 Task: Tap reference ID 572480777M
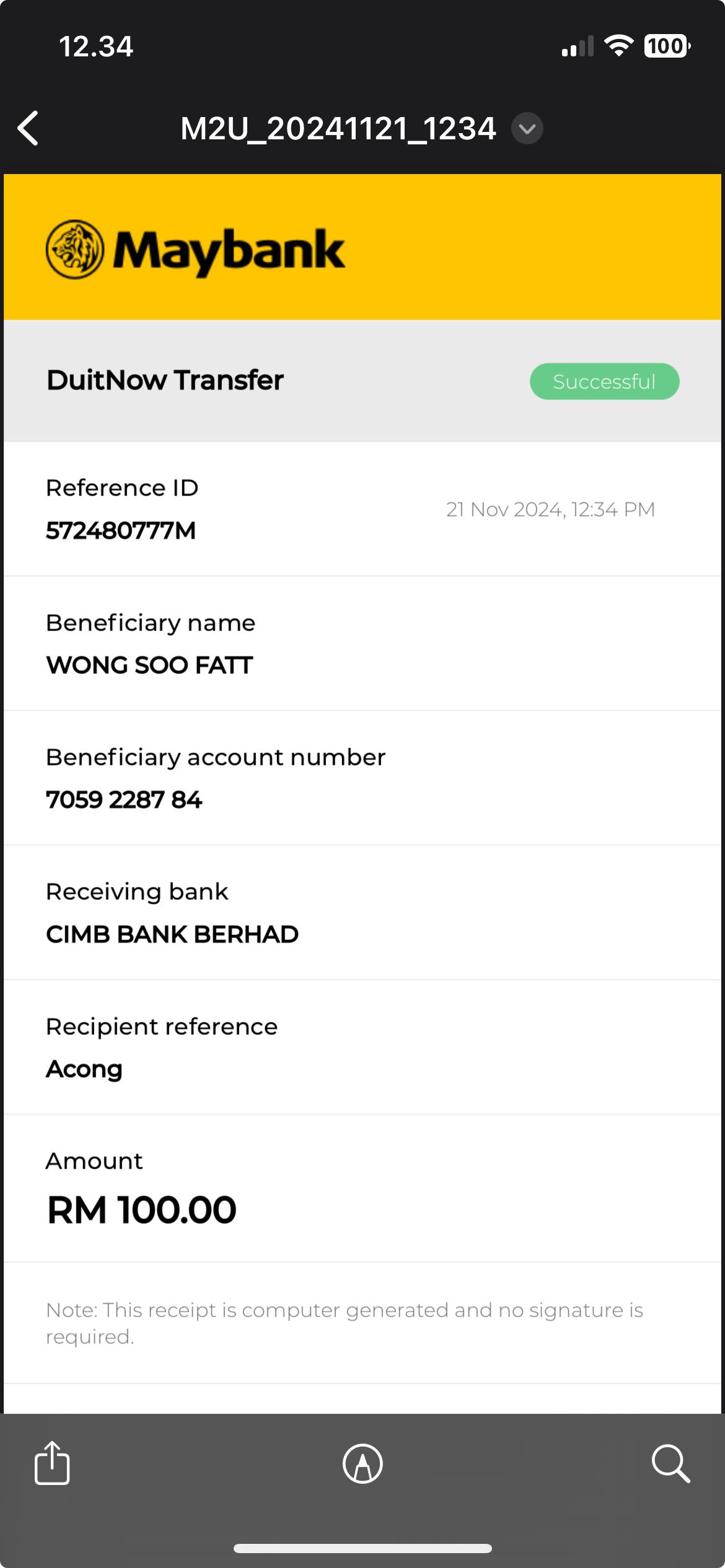[x=121, y=531]
